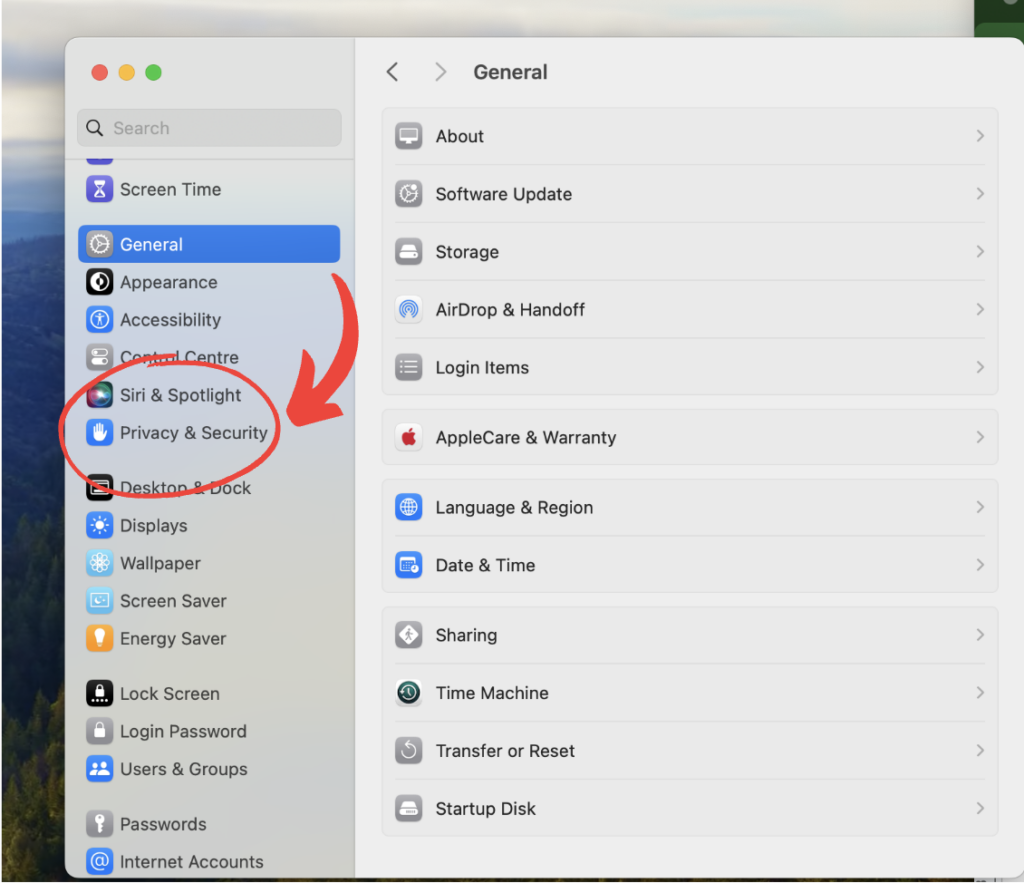Open Control Centre settings
The image size is (1024, 883).
click(x=180, y=357)
